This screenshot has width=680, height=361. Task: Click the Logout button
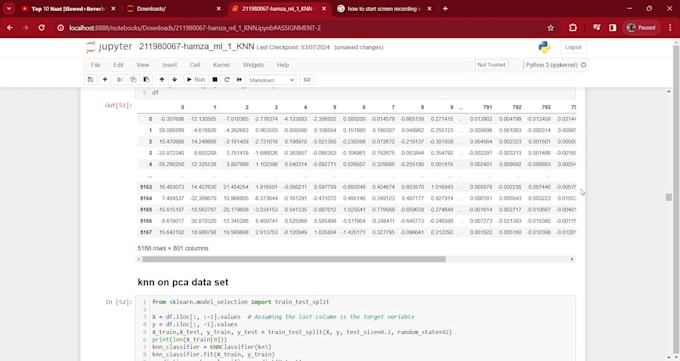(x=573, y=47)
